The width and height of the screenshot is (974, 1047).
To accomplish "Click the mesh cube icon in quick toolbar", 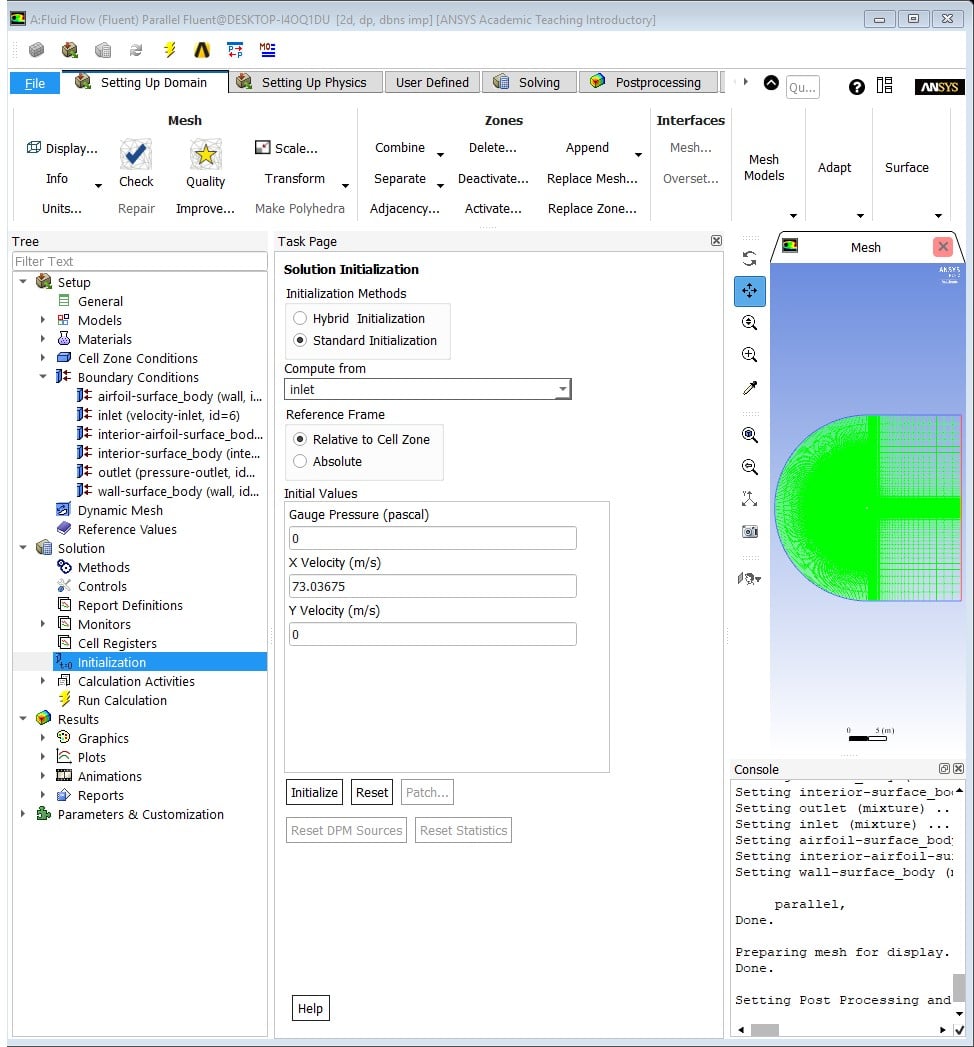I will [x=37, y=49].
